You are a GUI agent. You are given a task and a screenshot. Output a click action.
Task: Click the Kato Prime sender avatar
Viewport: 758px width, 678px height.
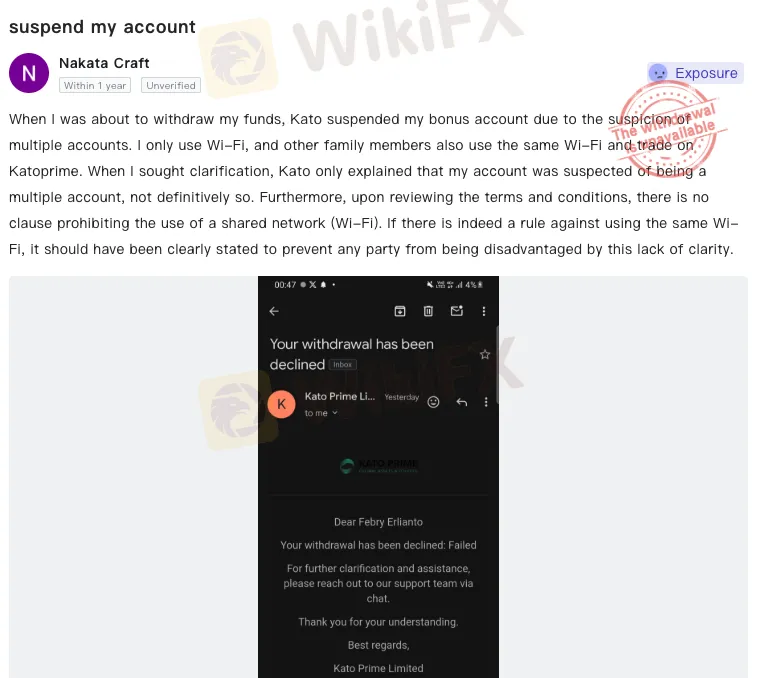click(281, 404)
